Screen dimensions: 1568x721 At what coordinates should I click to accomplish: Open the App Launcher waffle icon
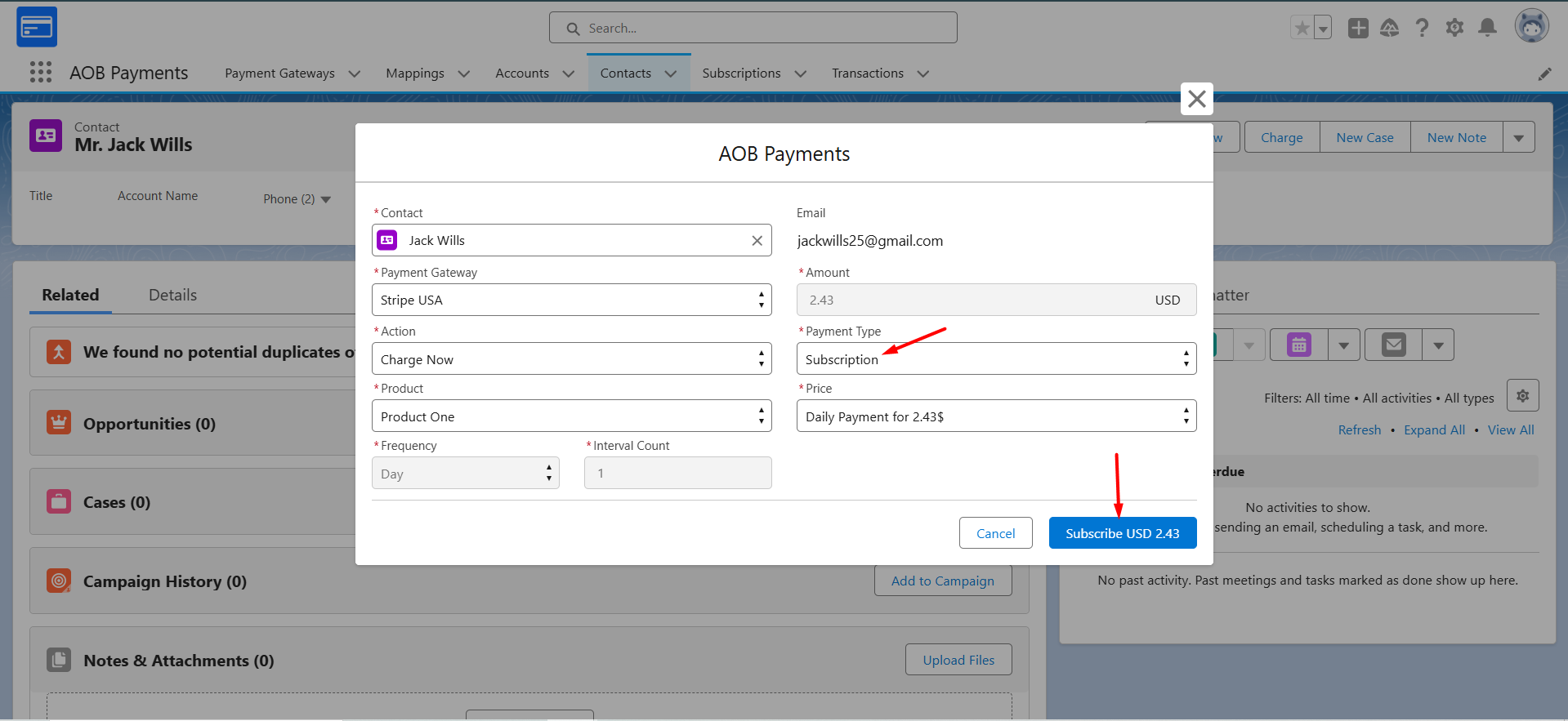40,73
